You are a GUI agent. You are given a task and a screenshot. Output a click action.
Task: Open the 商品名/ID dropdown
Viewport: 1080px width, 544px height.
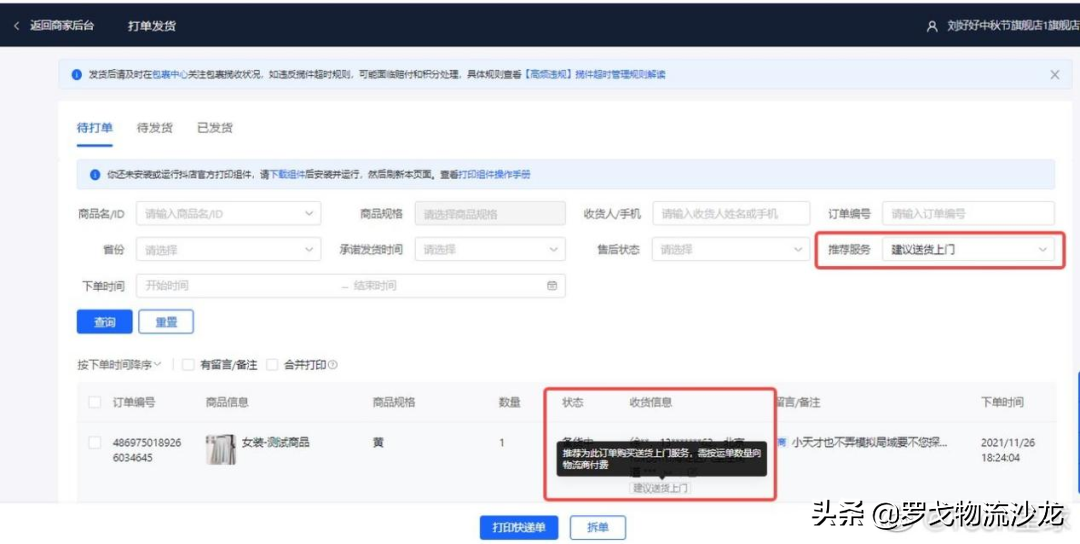228,213
